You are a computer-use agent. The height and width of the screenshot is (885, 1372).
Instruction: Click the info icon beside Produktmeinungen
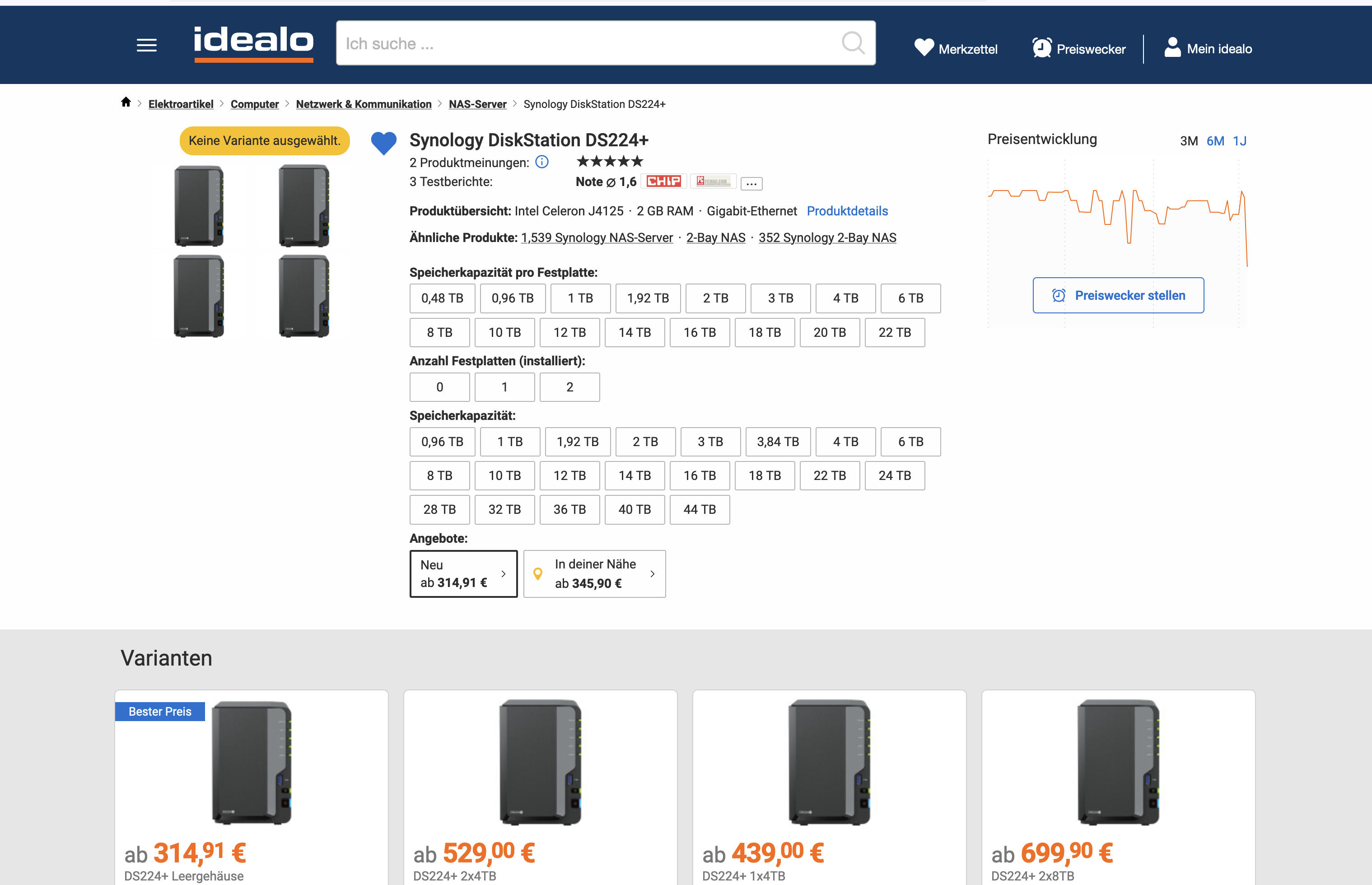(541, 162)
